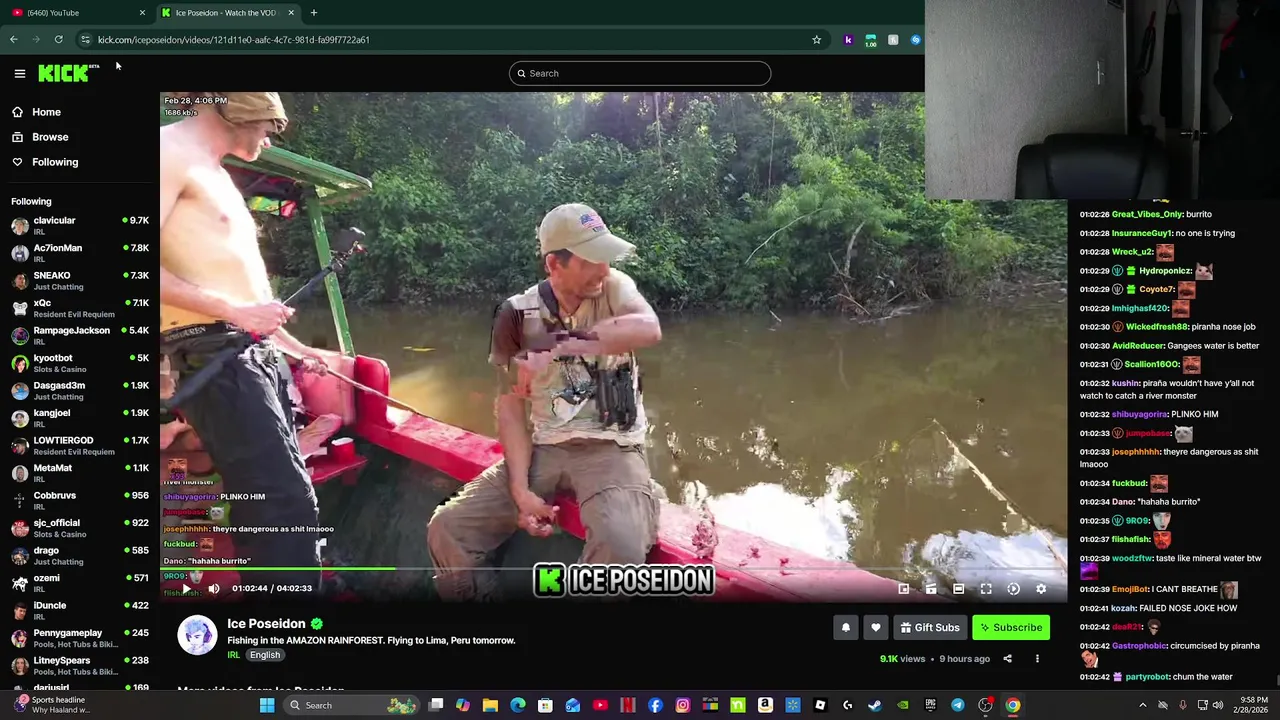This screenshot has height=720, width=1280.
Task: Toggle the mini player icon
Action: [x=903, y=589]
